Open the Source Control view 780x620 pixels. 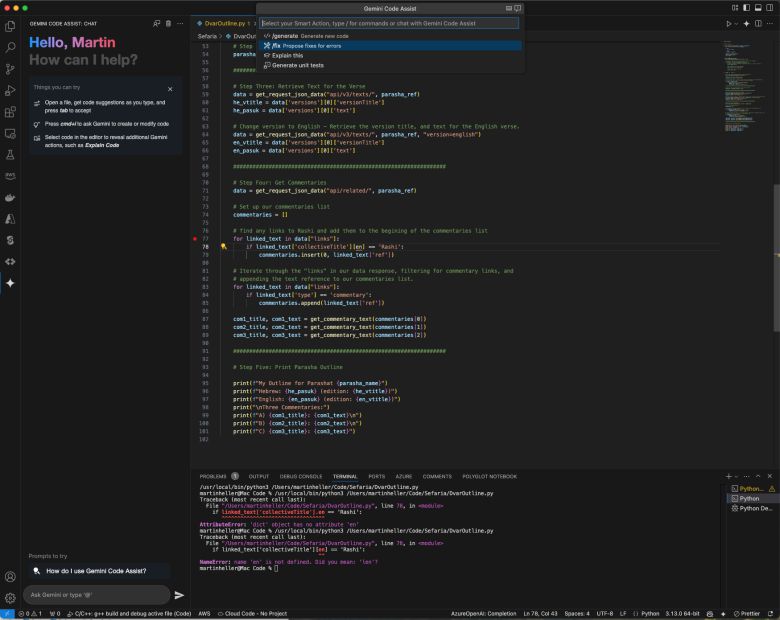click(10, 69)
